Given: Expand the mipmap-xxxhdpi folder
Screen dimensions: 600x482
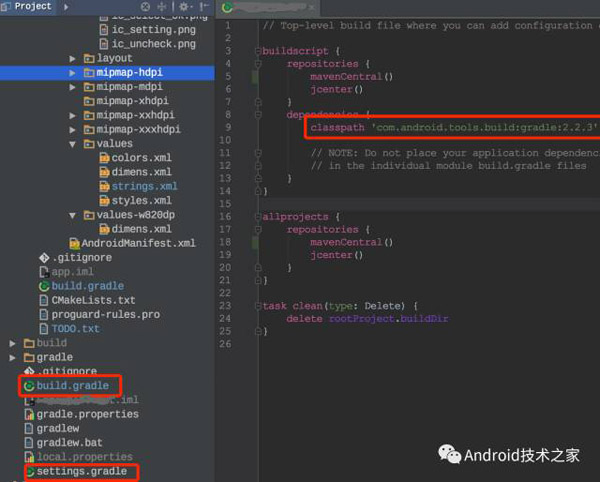Looking at the screenshot, I should click(x=72, y=130).
